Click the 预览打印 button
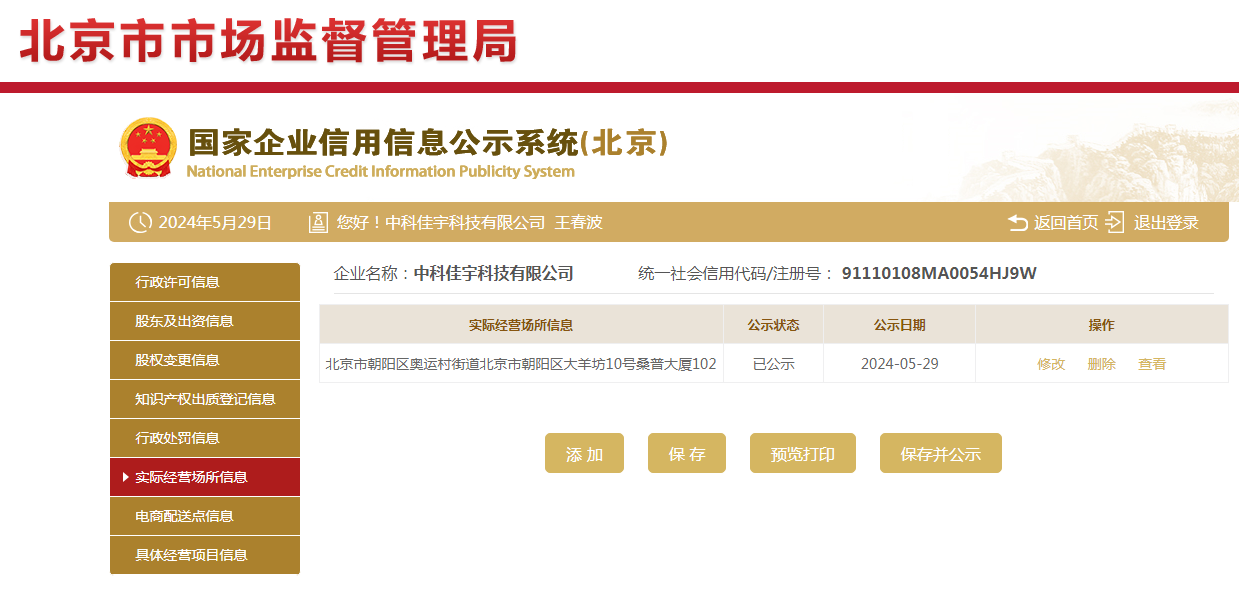Viewport: 1239px width, 607px height. tap(803, 453)
